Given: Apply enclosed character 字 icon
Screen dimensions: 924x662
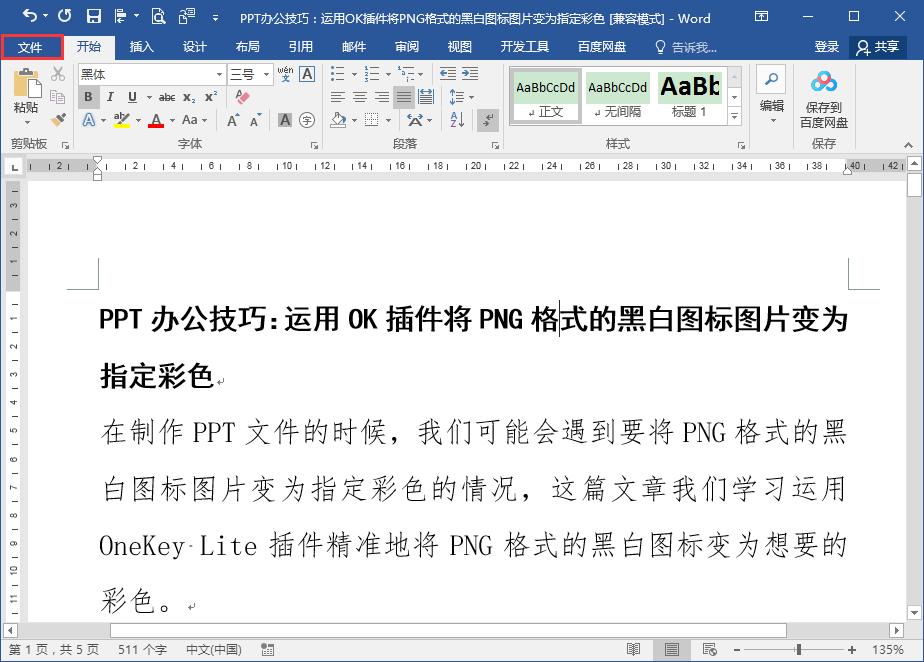Looking at the screenshot, I should (x=307, y=120).
